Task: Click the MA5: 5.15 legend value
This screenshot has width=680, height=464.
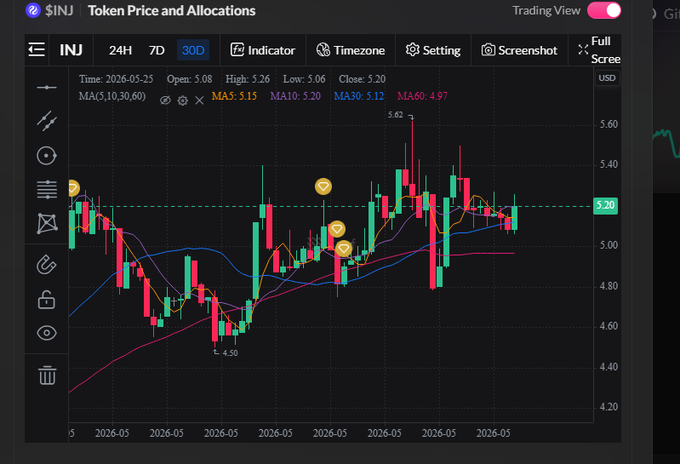Action: pos(234,96)
